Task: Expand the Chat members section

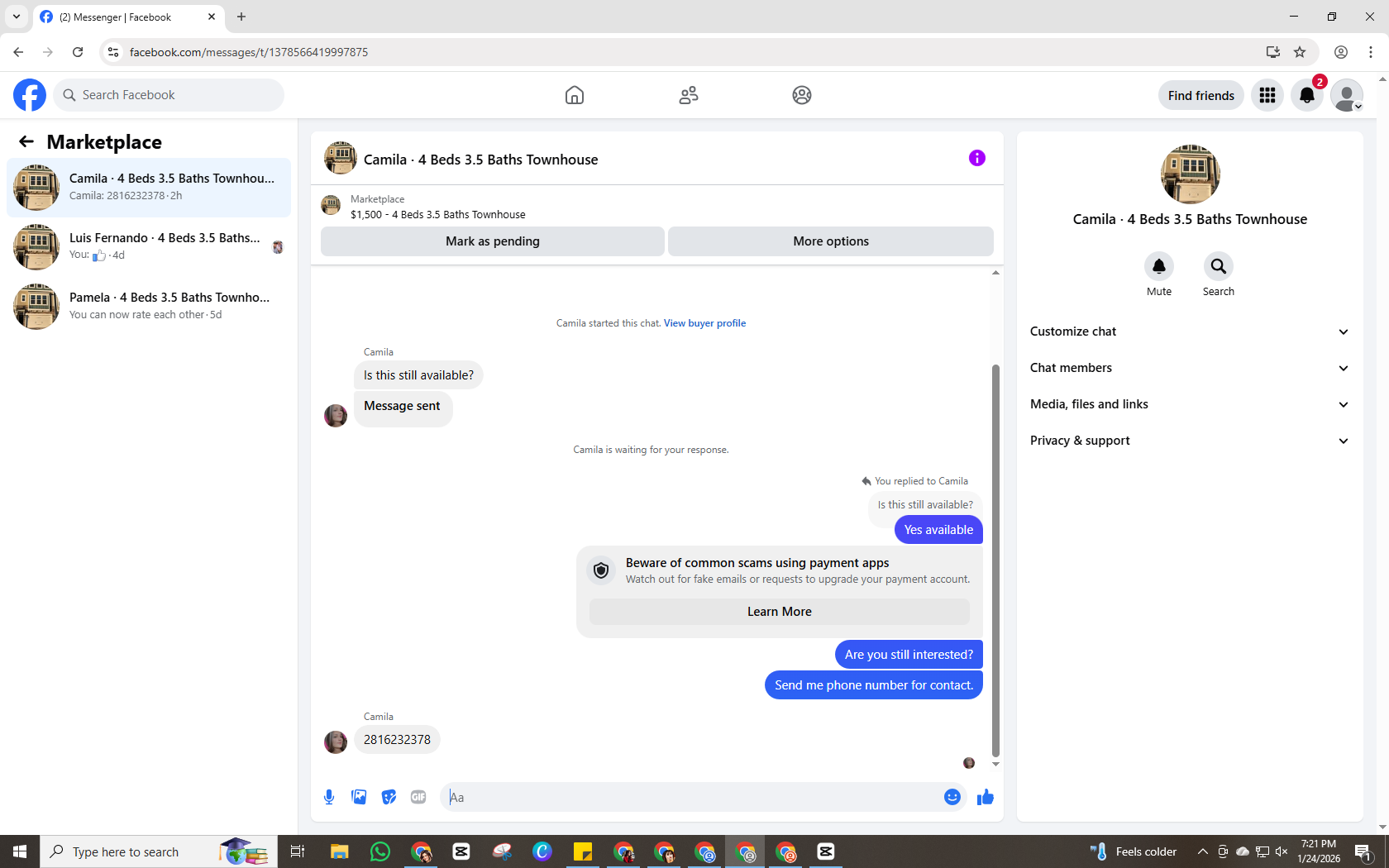Action: coord(1190,368)
